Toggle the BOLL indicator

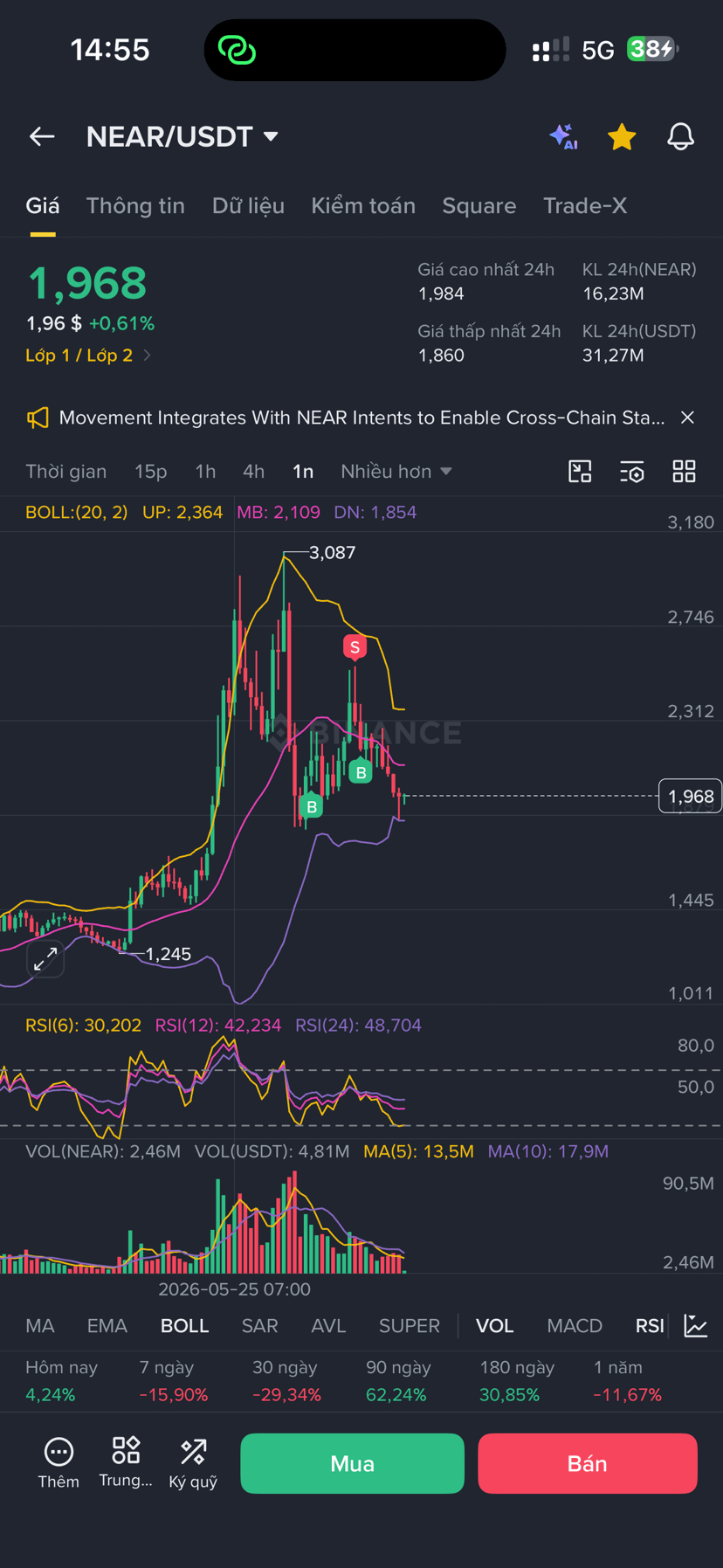(184, 1326)
